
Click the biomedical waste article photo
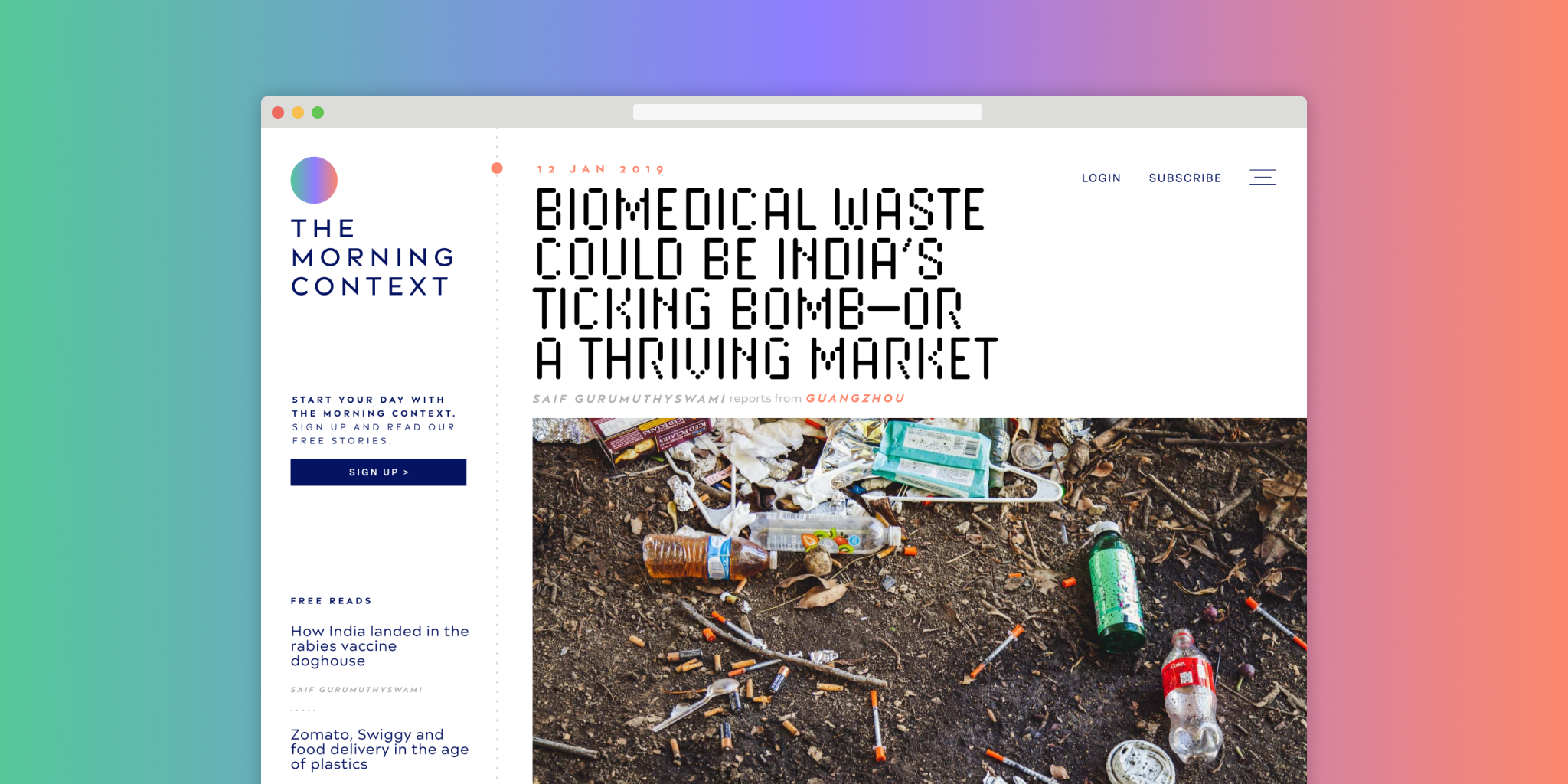coord(920,601)
